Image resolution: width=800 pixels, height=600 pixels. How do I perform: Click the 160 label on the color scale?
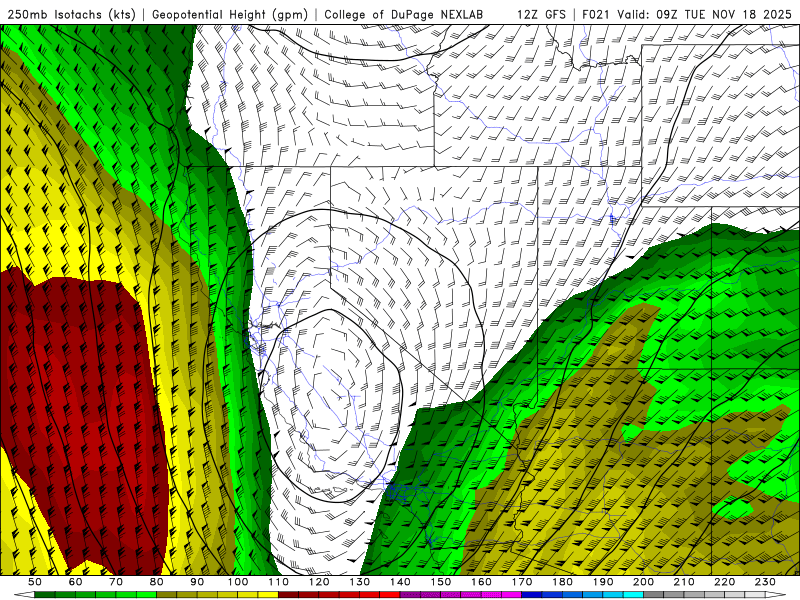point(482,582)
